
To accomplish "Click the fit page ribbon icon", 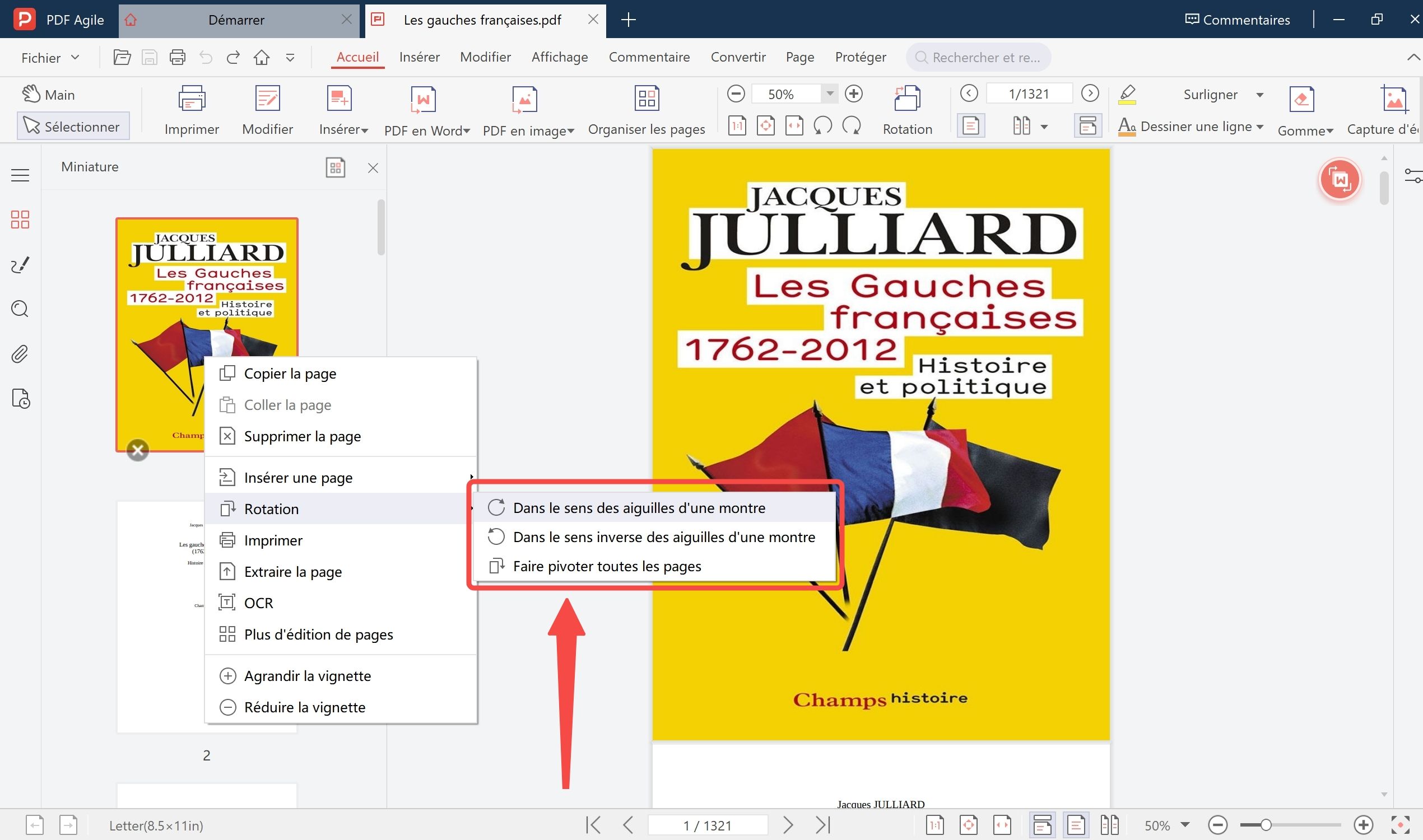I will tap(766, 125).
